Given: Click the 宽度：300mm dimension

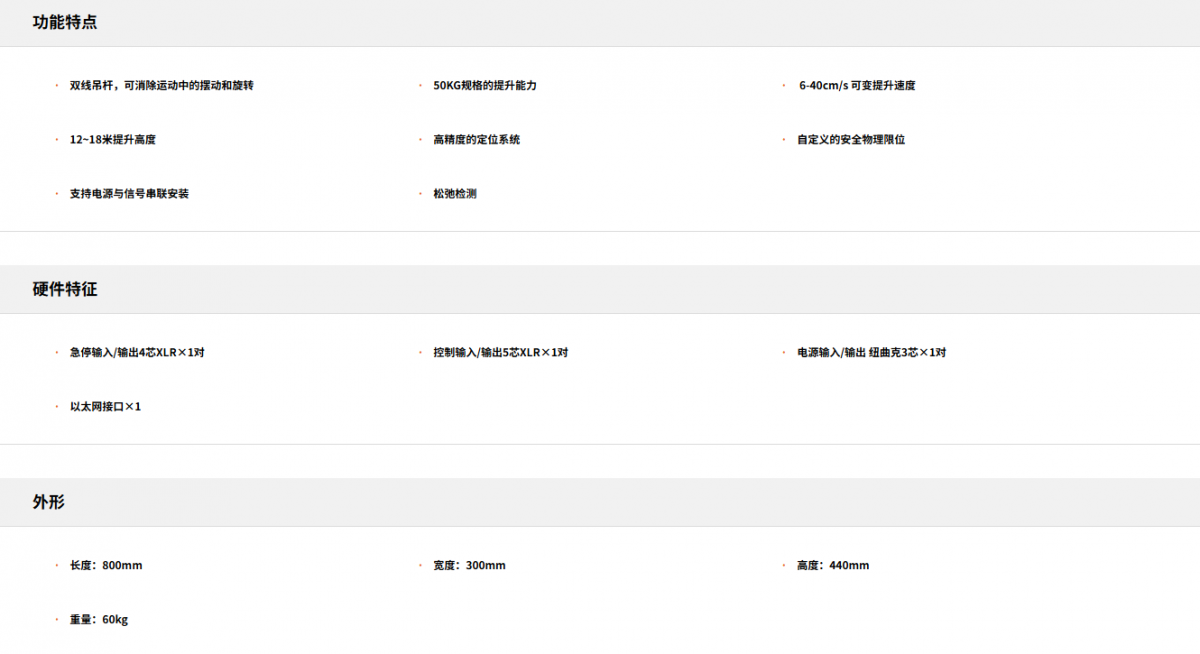Looking at the screenshot, I should pos(469,566).
